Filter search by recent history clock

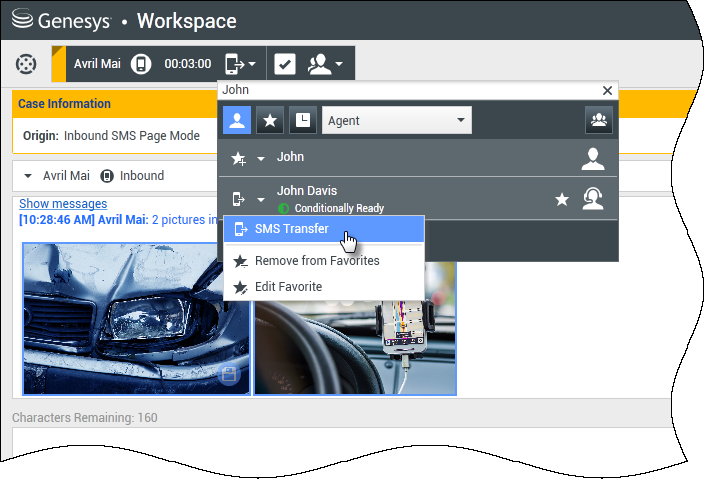tap(303, 121)
